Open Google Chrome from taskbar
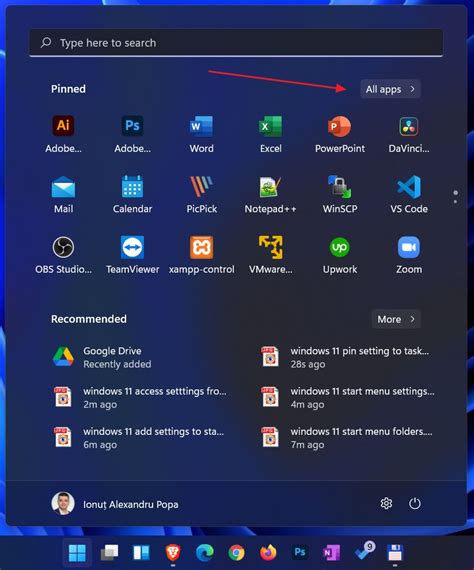 pyautogui.click(x=236, y=553)
